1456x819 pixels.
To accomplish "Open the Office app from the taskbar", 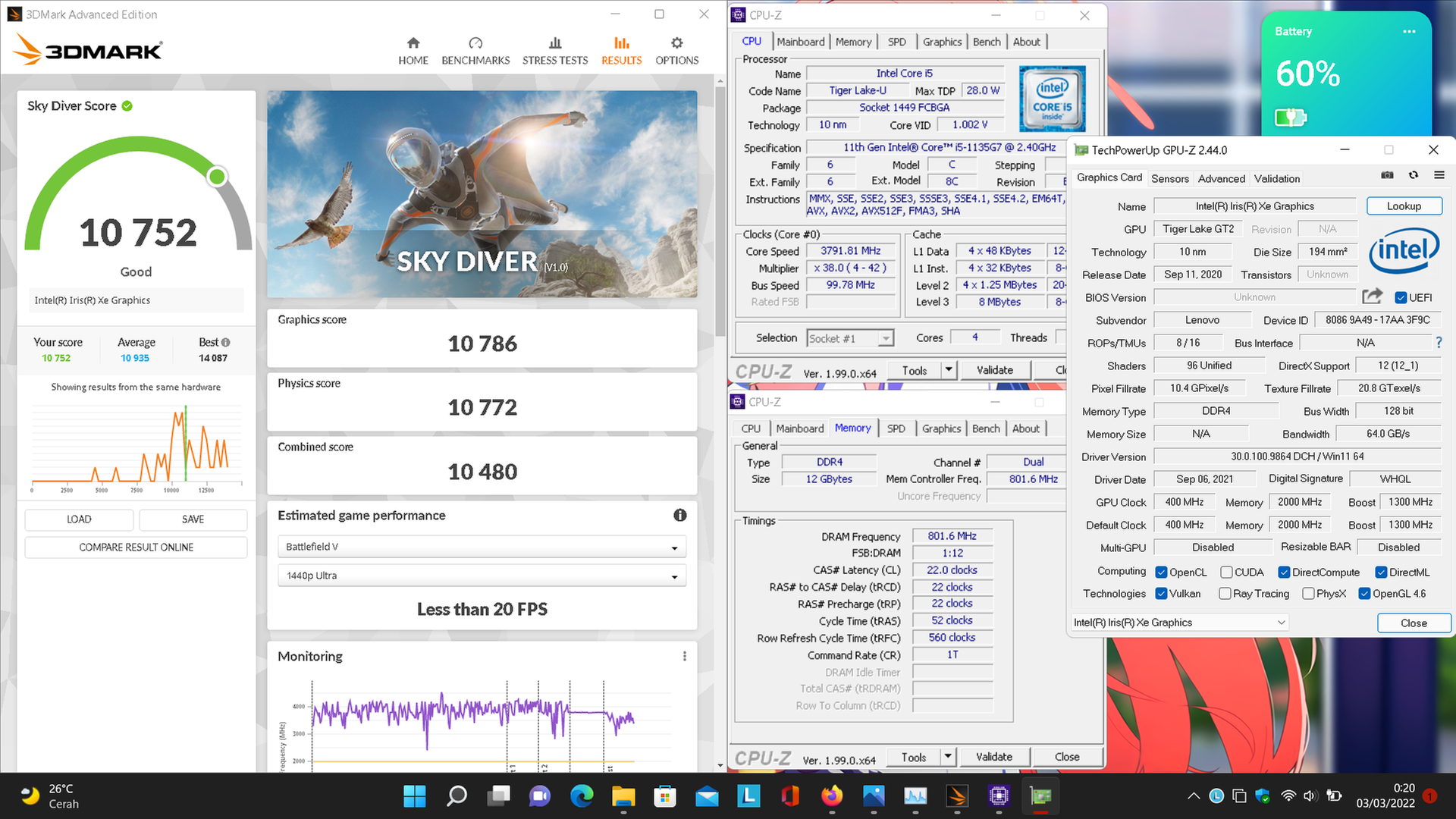I will 790,795.
